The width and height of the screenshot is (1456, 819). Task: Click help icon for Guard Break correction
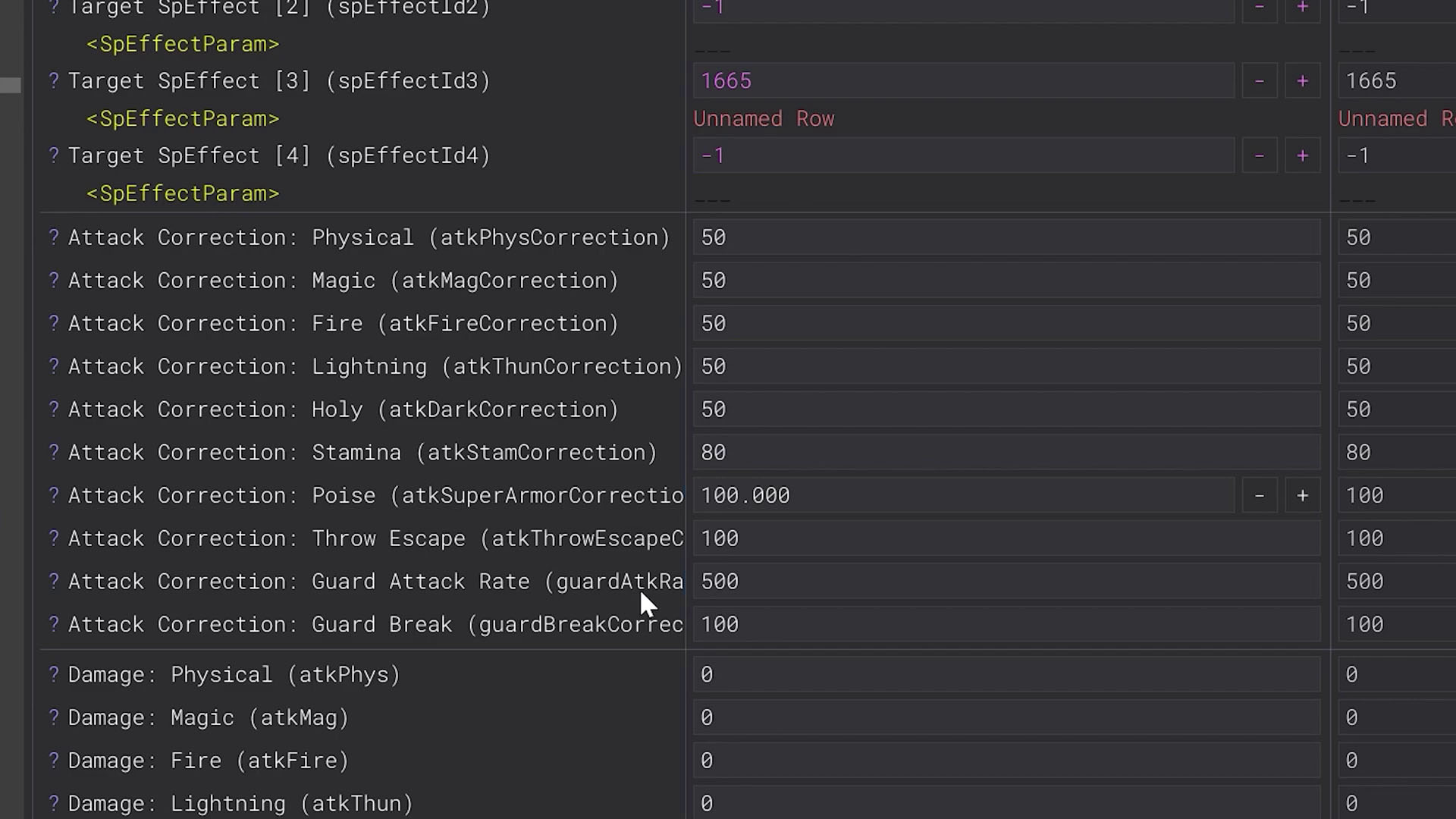click(53, 624)
